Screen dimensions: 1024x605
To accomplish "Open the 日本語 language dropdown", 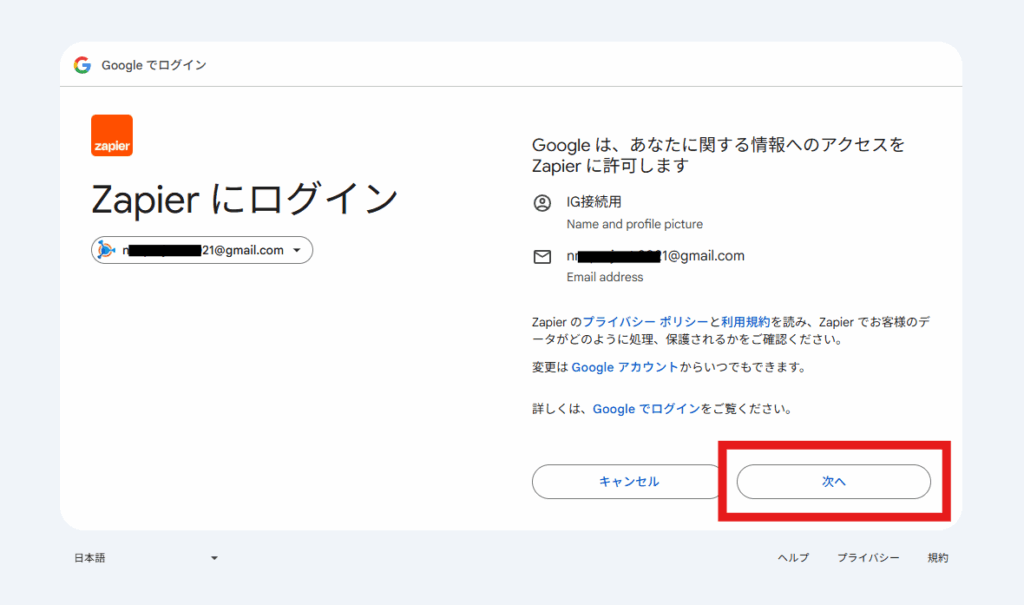I will (145, 558).
